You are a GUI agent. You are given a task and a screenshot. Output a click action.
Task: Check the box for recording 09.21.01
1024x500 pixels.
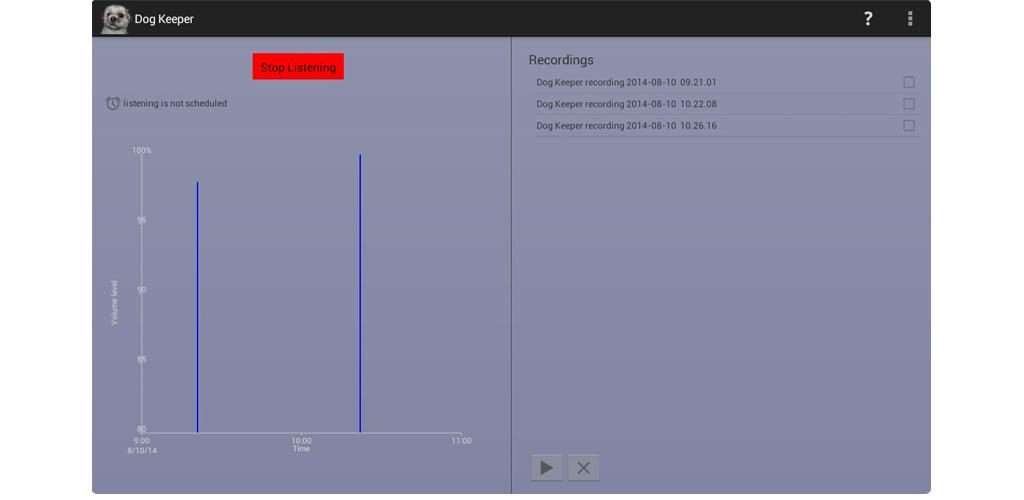pos(909,82)
